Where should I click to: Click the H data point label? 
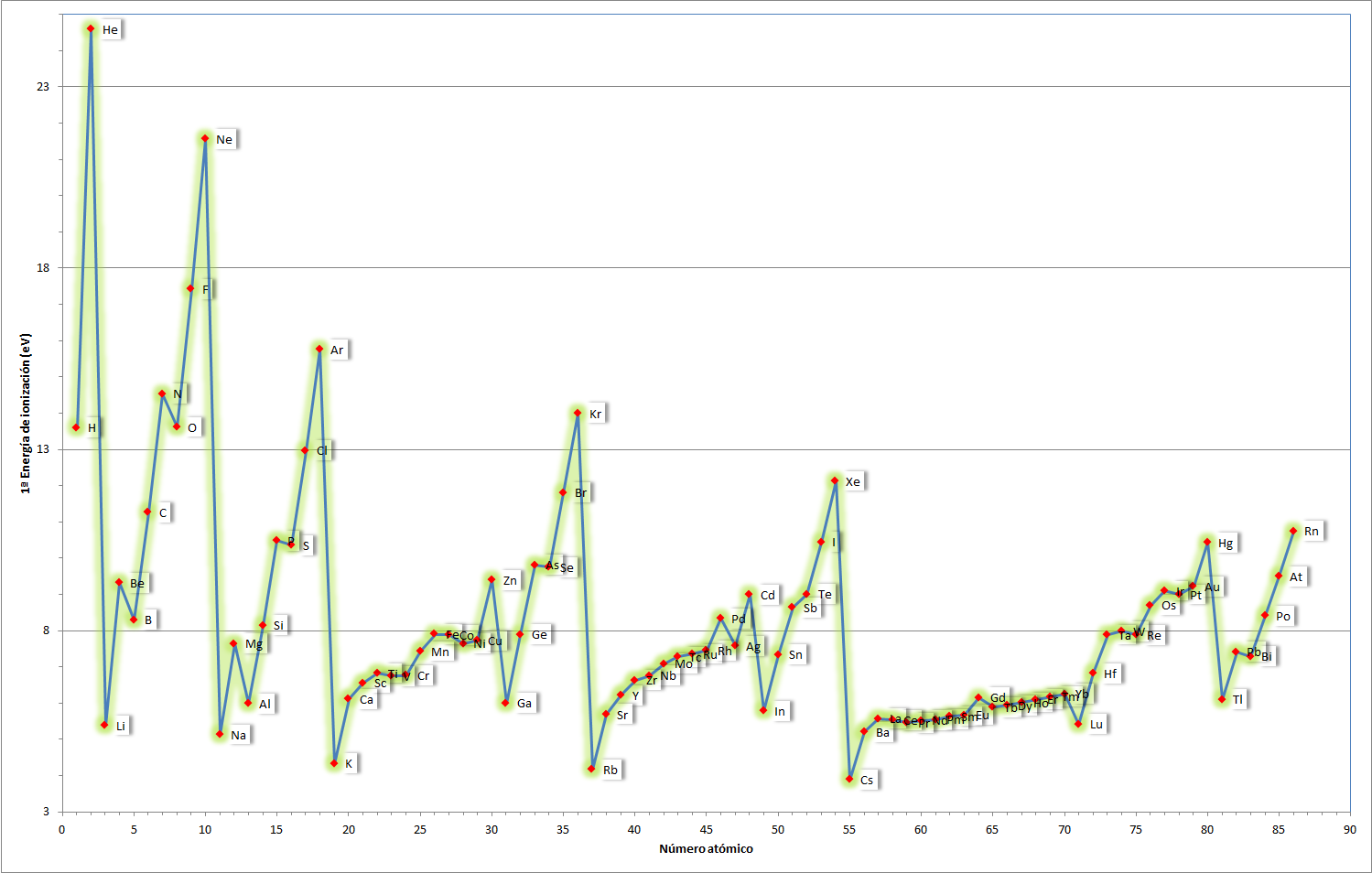92,427
